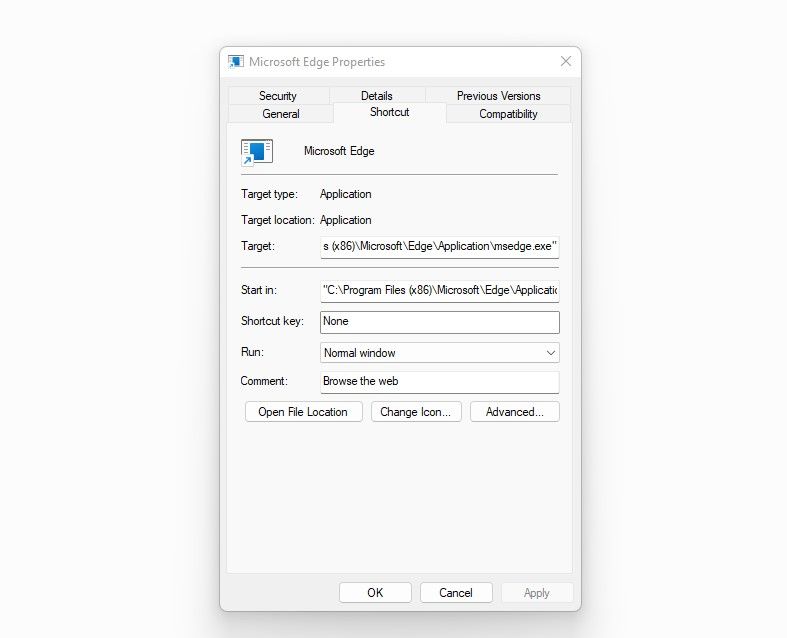Click the 'Run:' label
The image size is (787, 638).
tap(252, 352)
